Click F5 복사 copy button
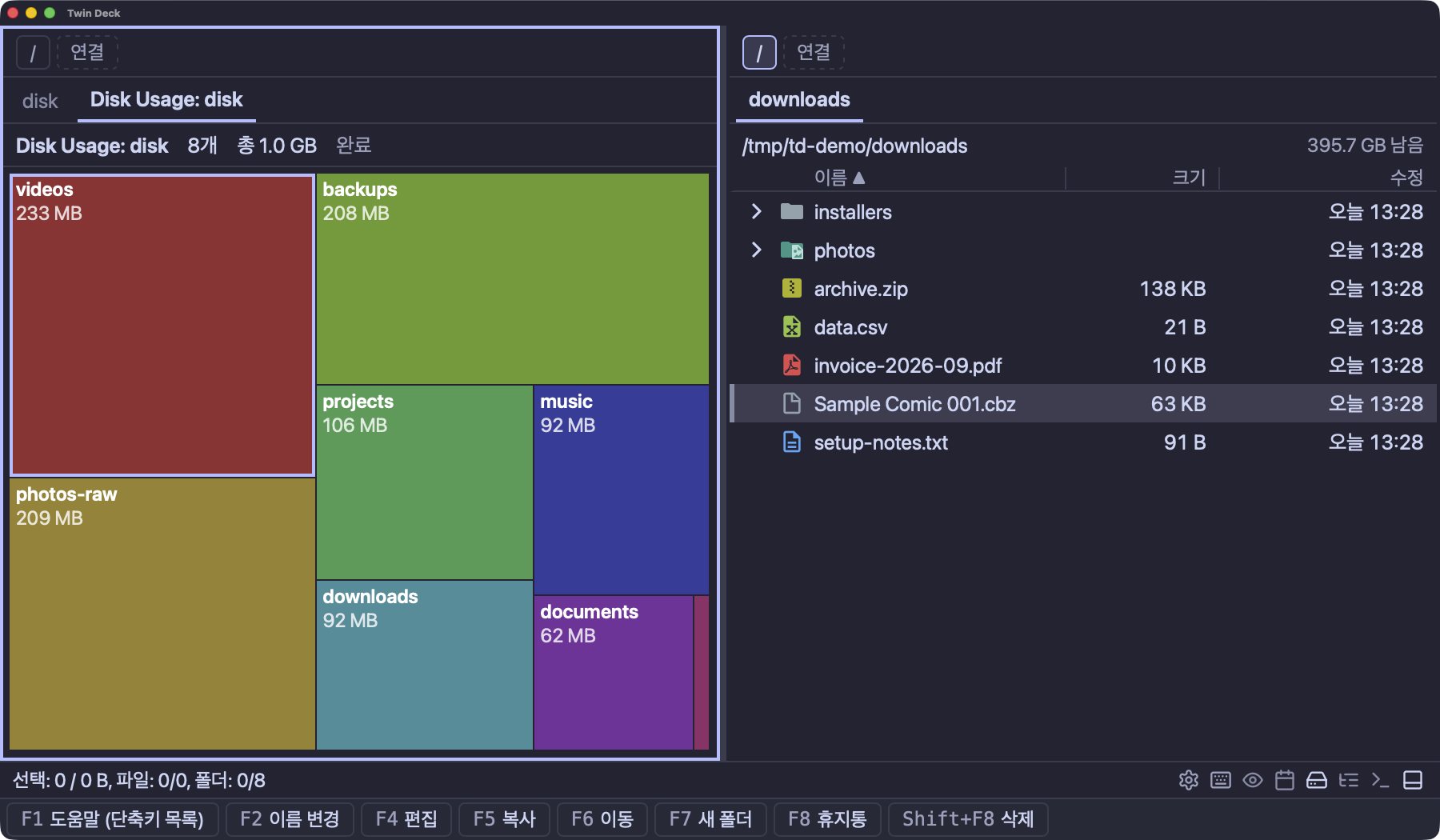This screenshot has height=840, width=1440. [504, 819]
